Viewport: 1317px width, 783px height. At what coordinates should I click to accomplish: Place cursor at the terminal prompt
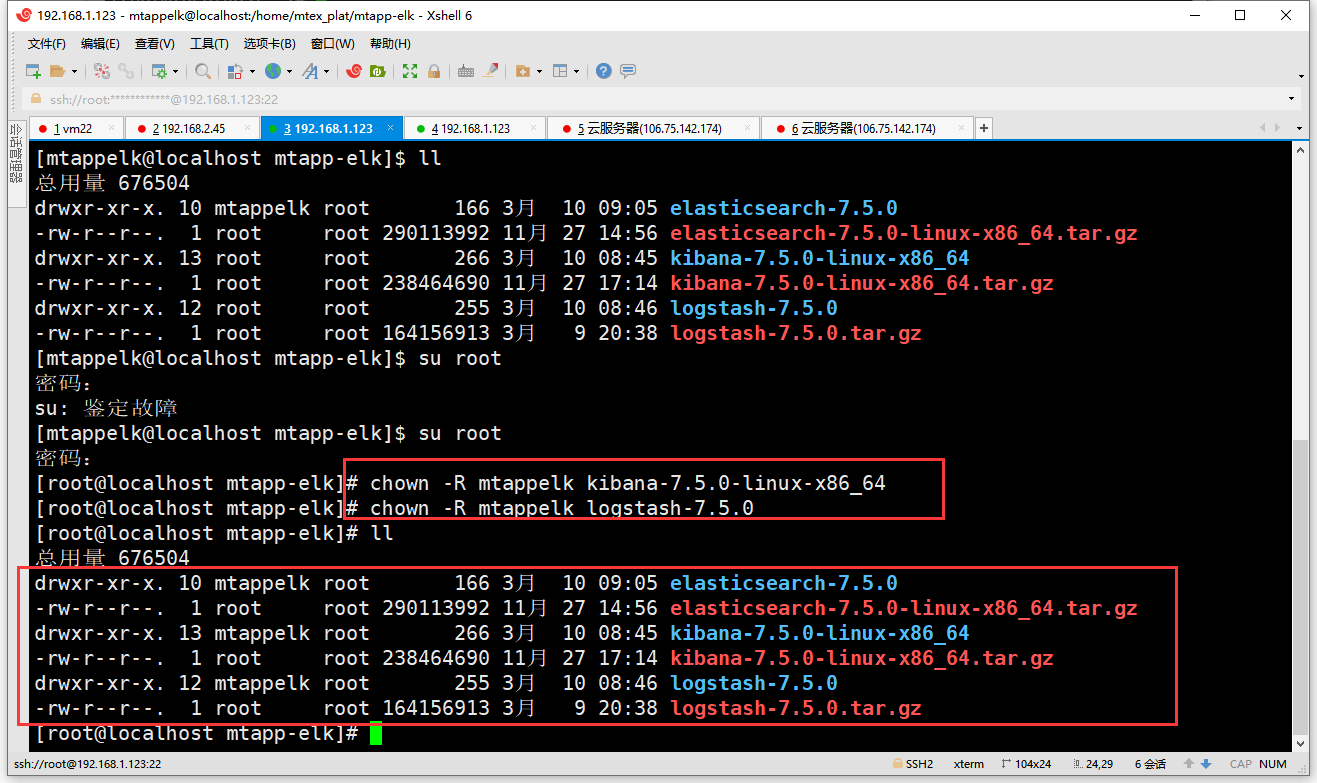click(x=375, y=734)
